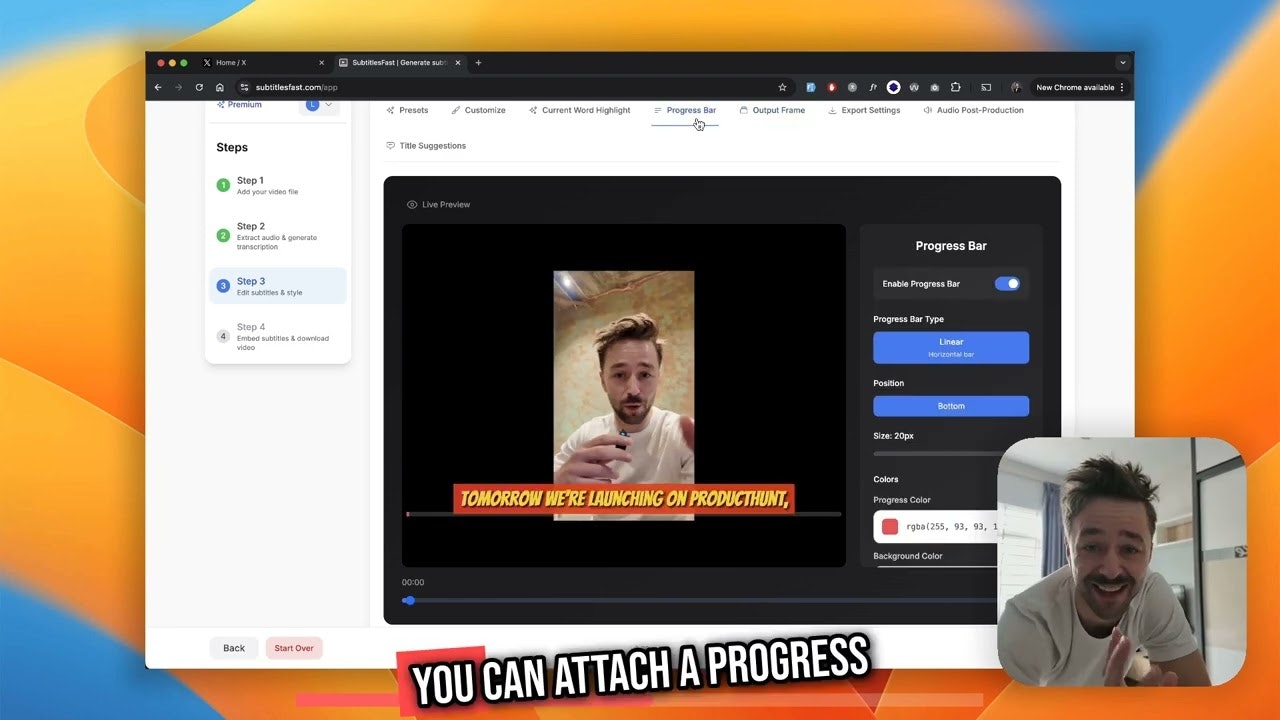Disable the Enable Progress Bar toggle
The height and width of the screenshot is (720, 1280).
1006,284
